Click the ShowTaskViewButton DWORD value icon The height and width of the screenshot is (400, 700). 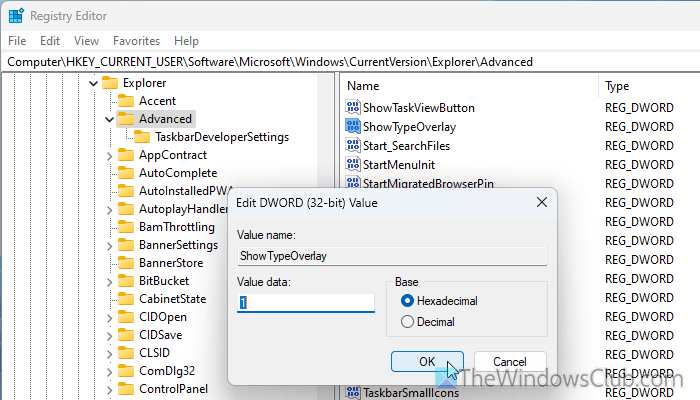tap(353, 107)
